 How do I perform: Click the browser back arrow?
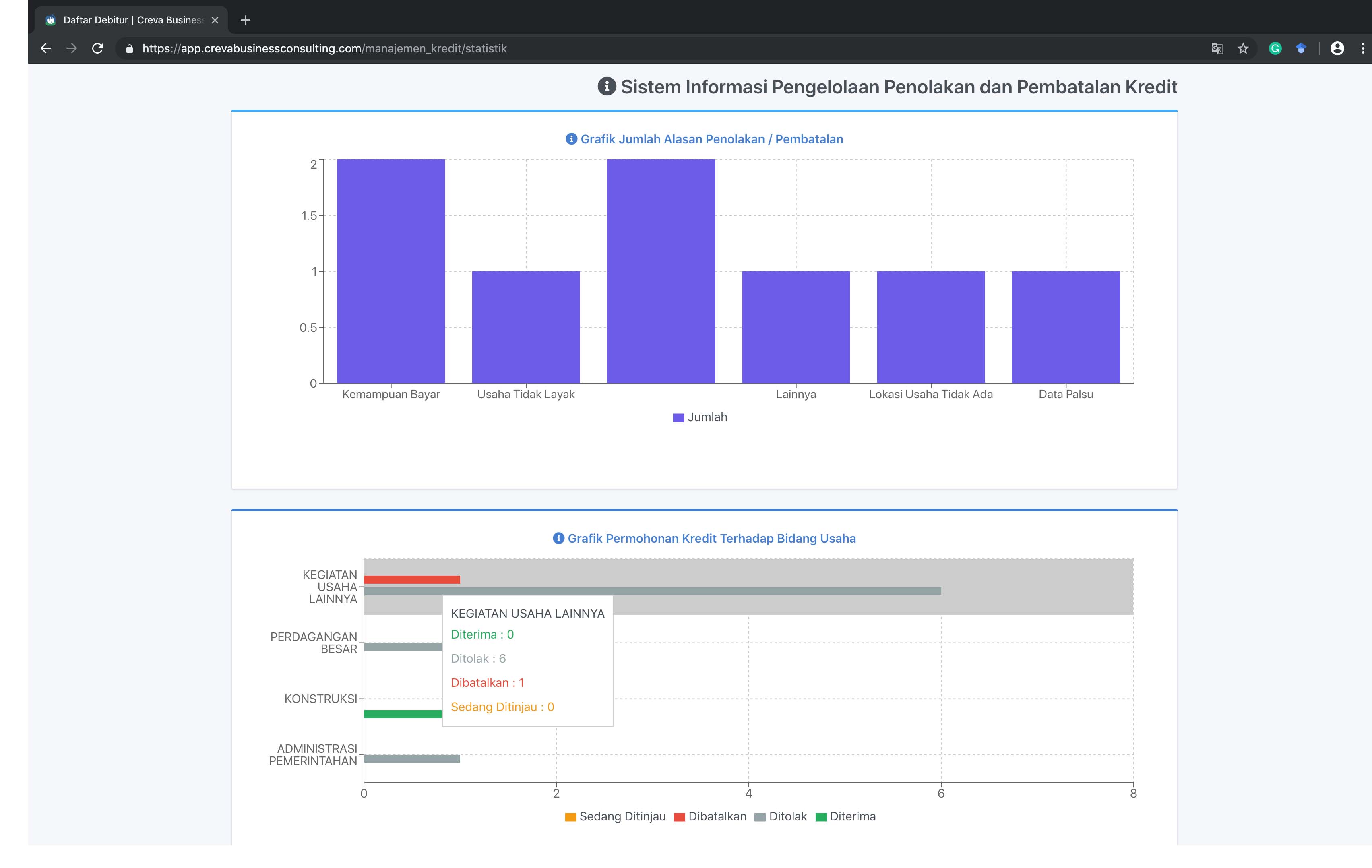(x=46, y=48)
